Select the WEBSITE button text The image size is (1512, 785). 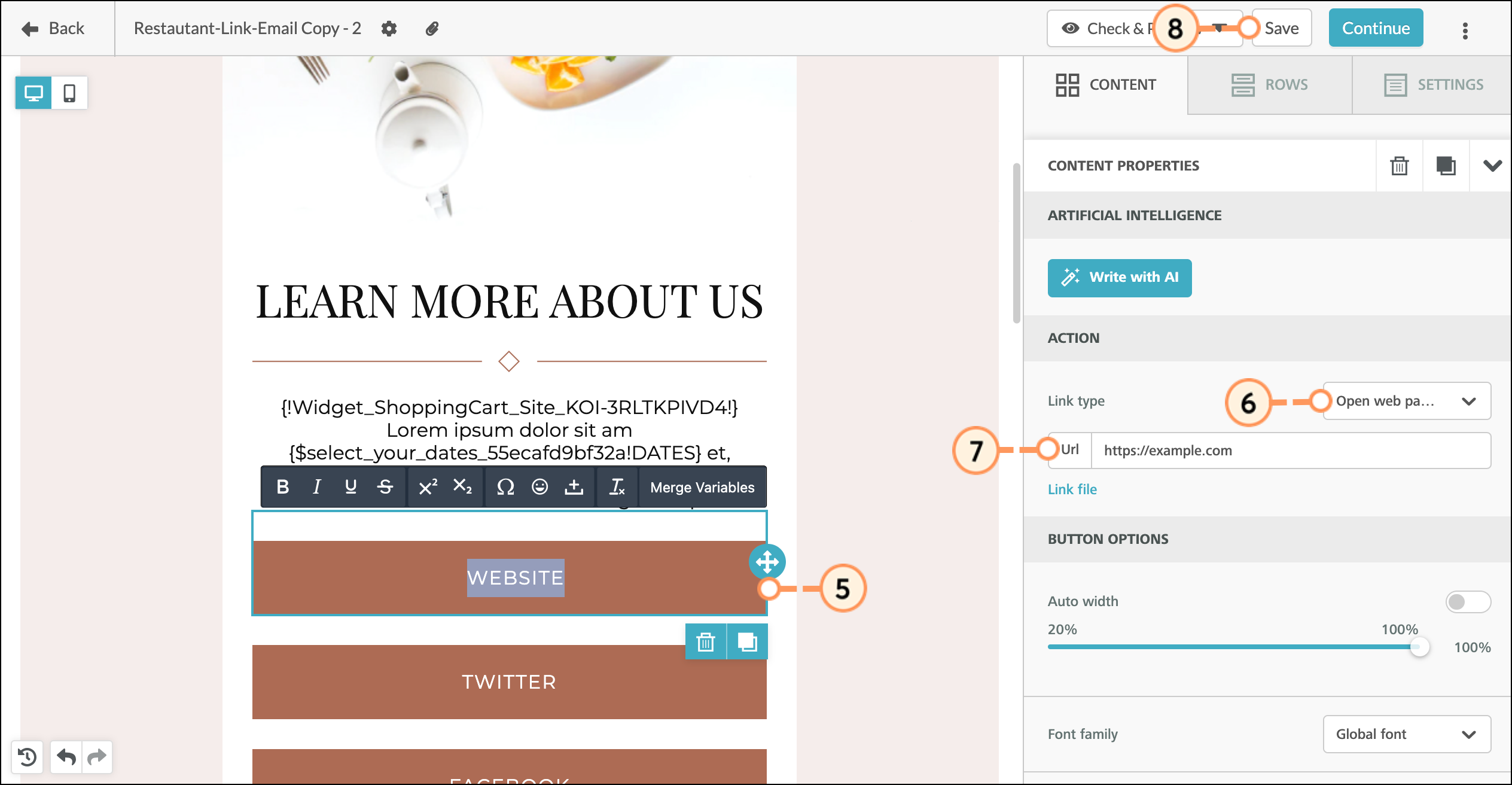(516, 577)
